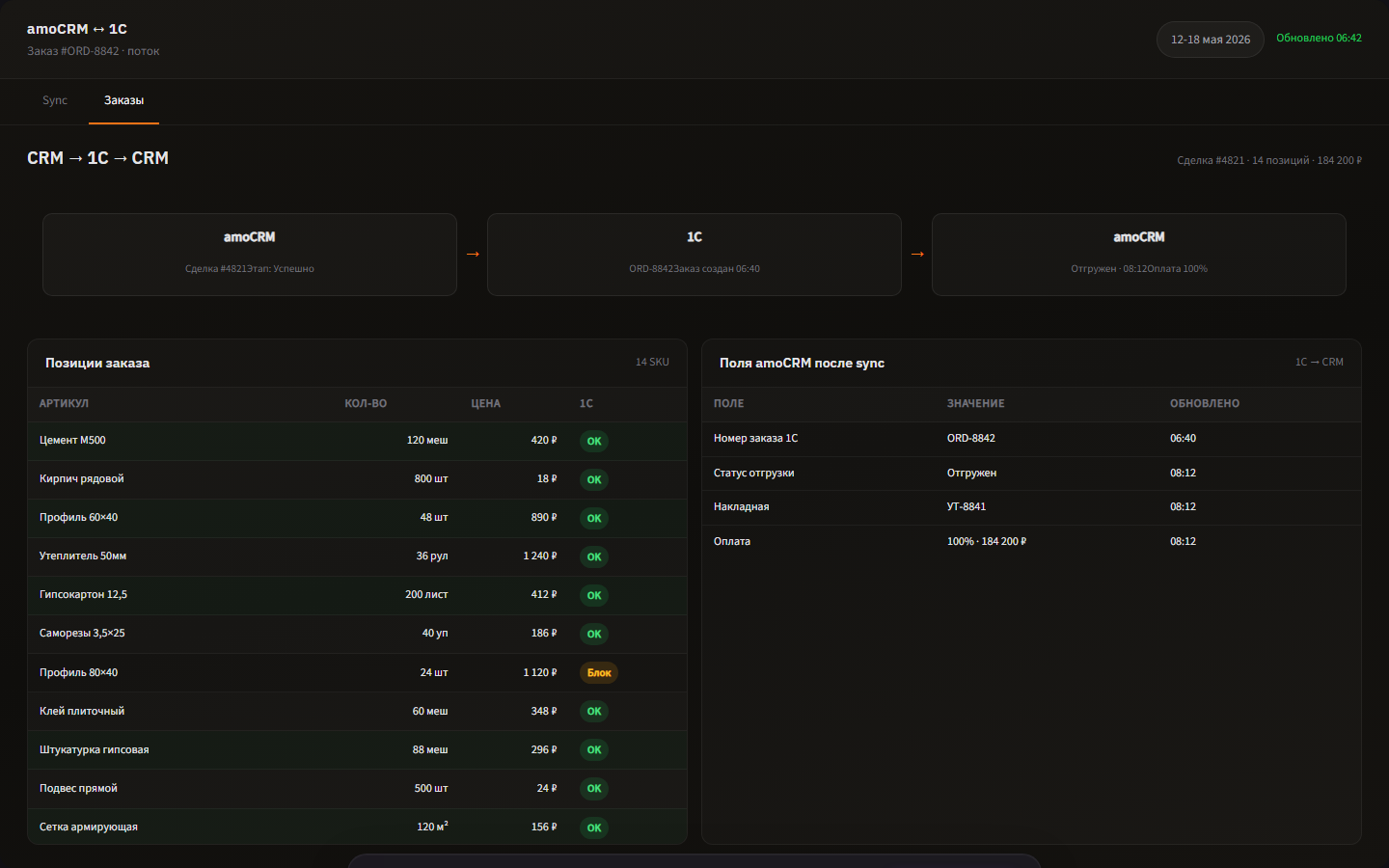Select the Гипсокартон 12,5 item
1389x868 pixels.
tap(83, 595)
